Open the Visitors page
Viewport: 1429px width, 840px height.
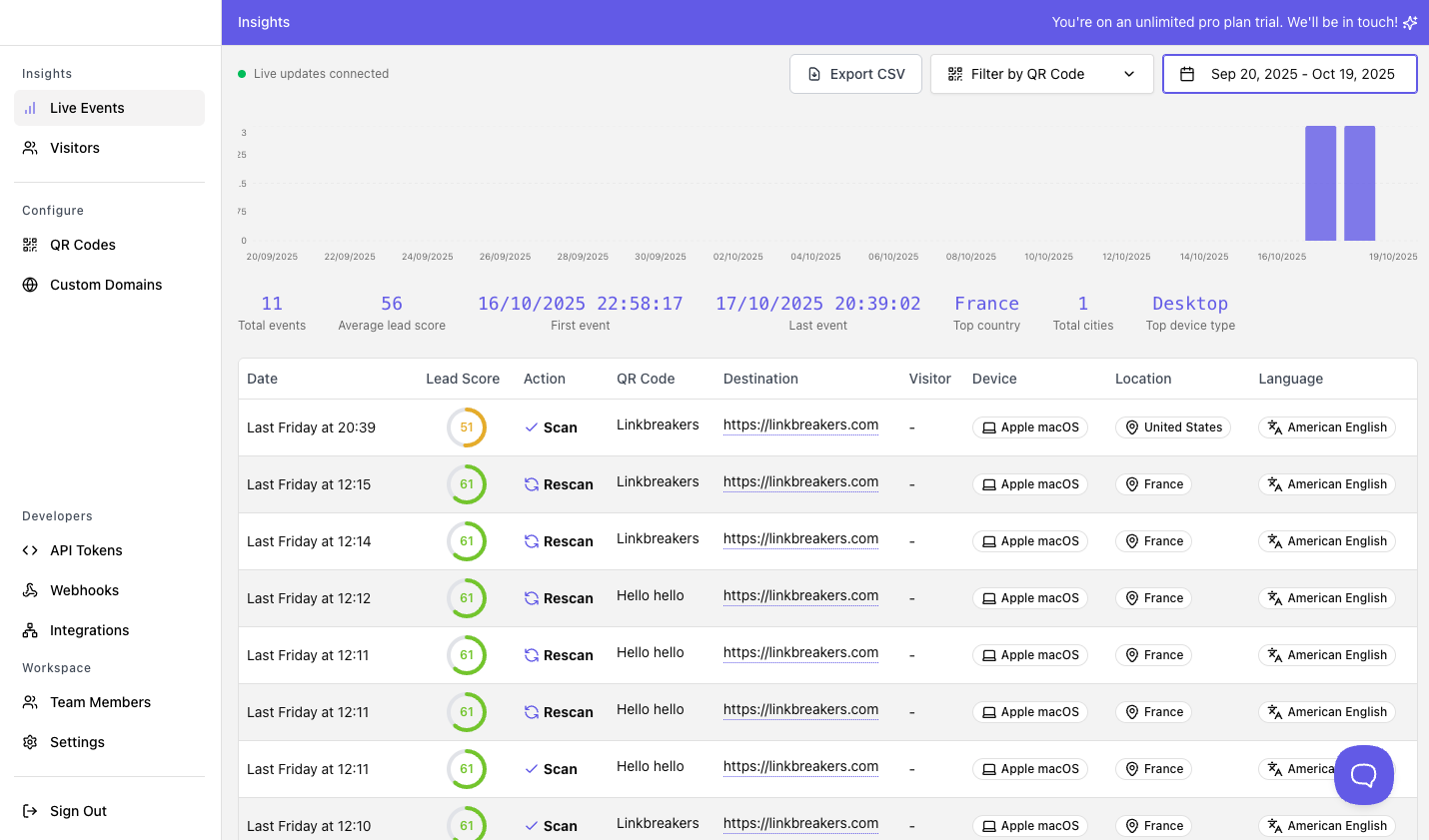tap(75, 148)
